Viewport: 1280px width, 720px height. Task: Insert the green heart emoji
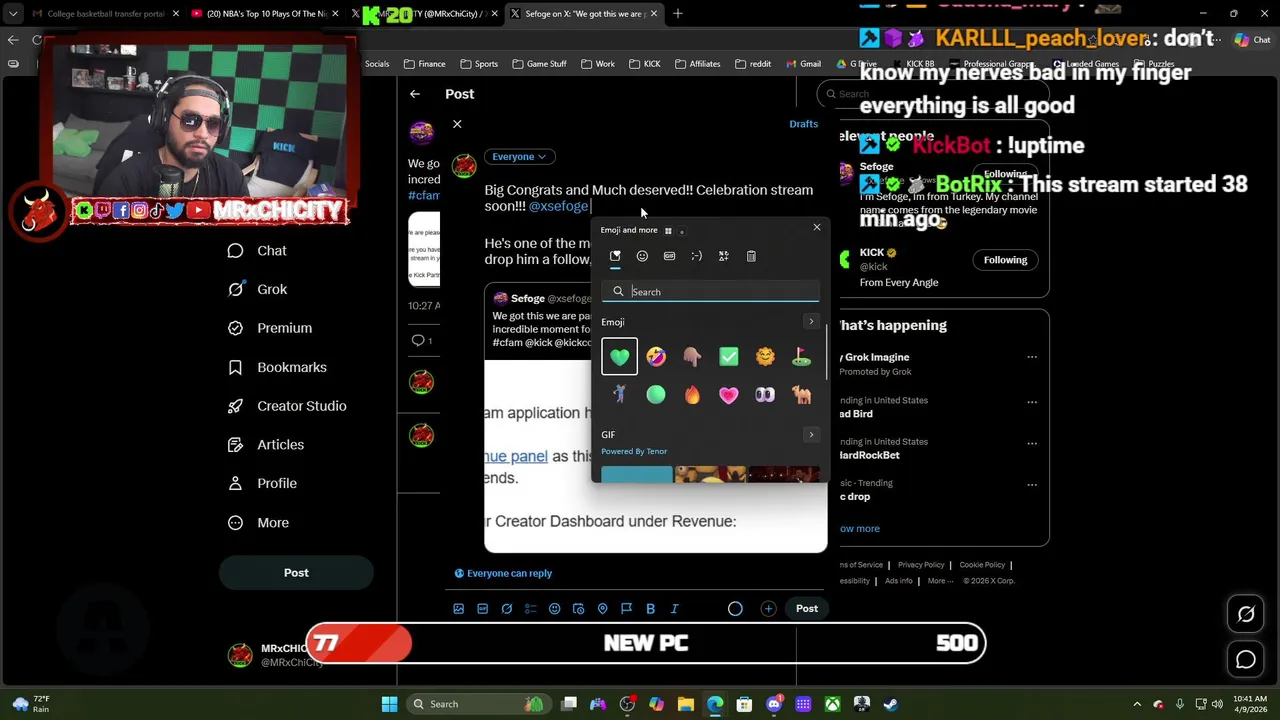[619, 357]
